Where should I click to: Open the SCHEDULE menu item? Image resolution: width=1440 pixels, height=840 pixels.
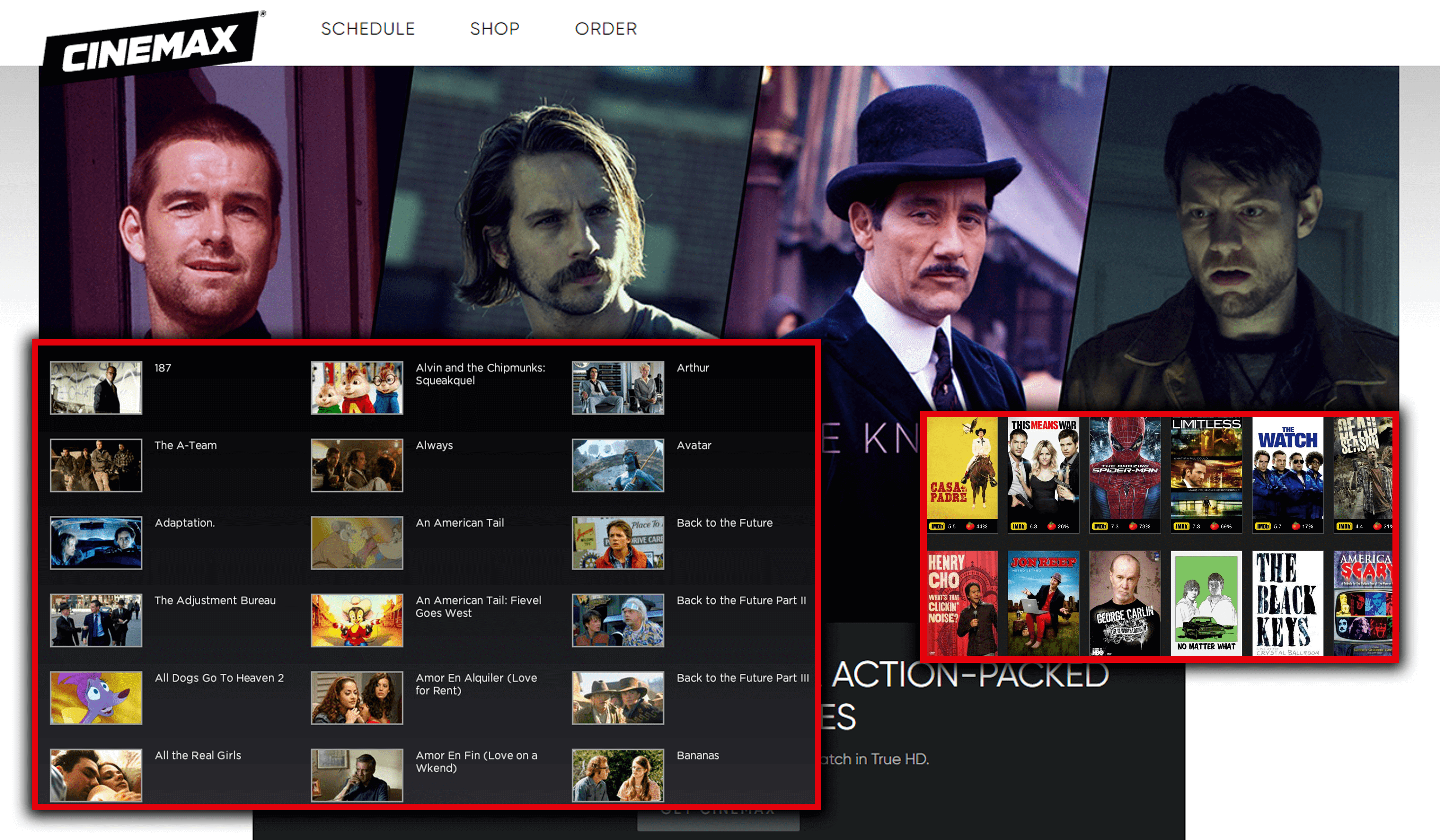367,29
